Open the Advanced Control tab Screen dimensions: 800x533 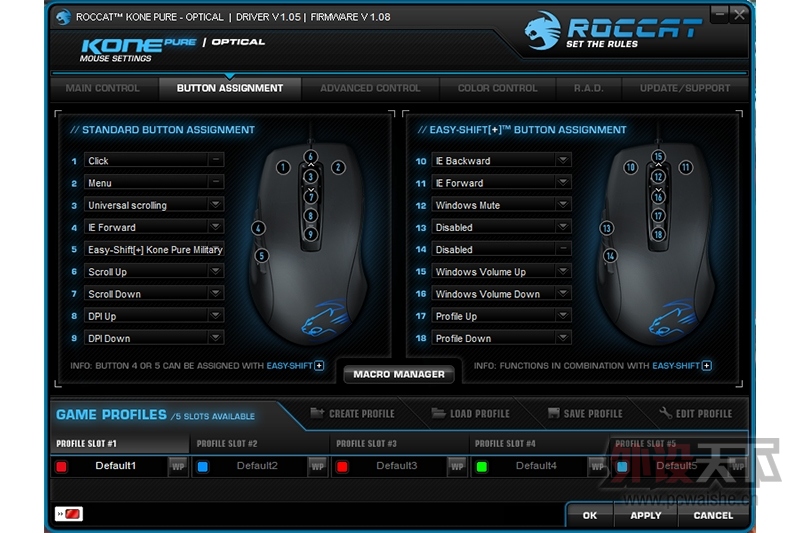coord(370,88)
